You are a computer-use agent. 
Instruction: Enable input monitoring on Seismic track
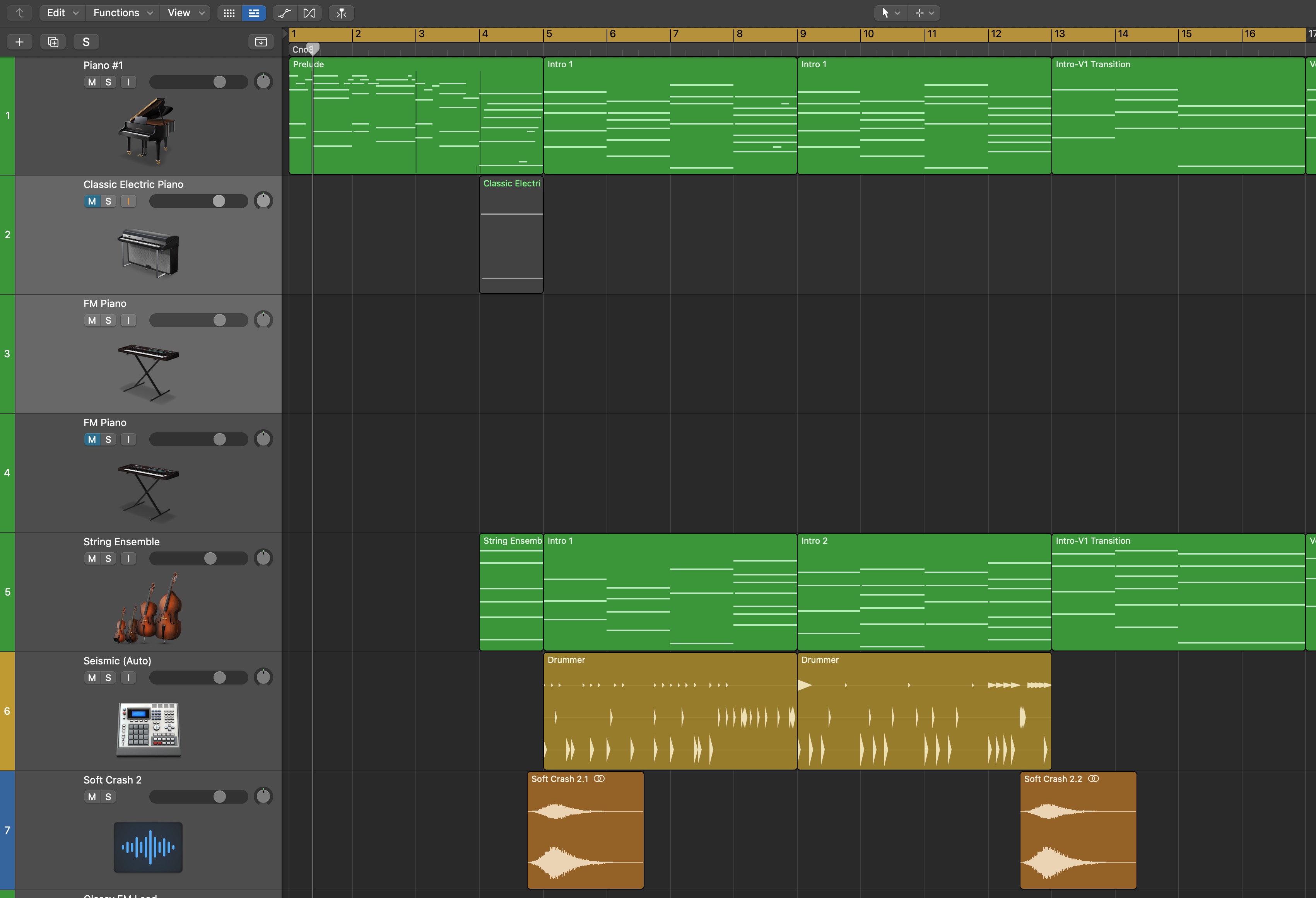128,678
